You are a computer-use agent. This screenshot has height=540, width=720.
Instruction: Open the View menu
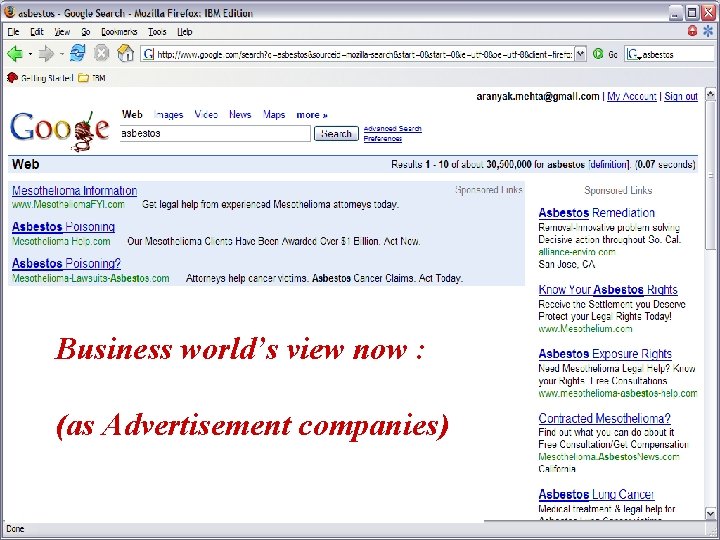(x=62, y=32)
